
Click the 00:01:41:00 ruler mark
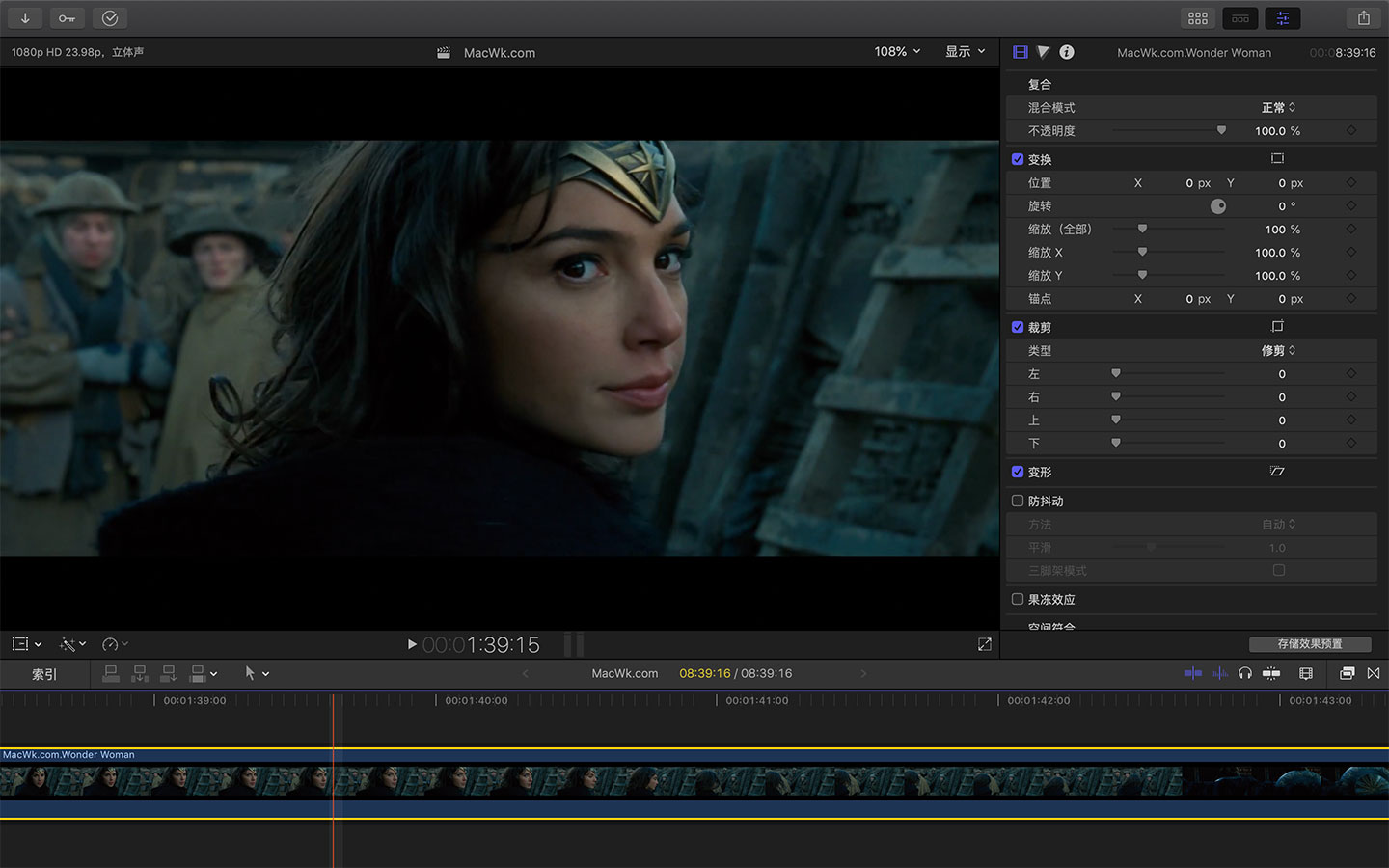756,701
